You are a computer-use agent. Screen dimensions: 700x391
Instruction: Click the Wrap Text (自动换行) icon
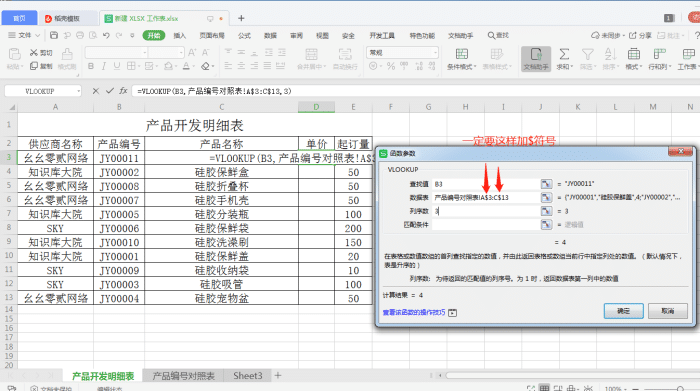click(345, 54)
